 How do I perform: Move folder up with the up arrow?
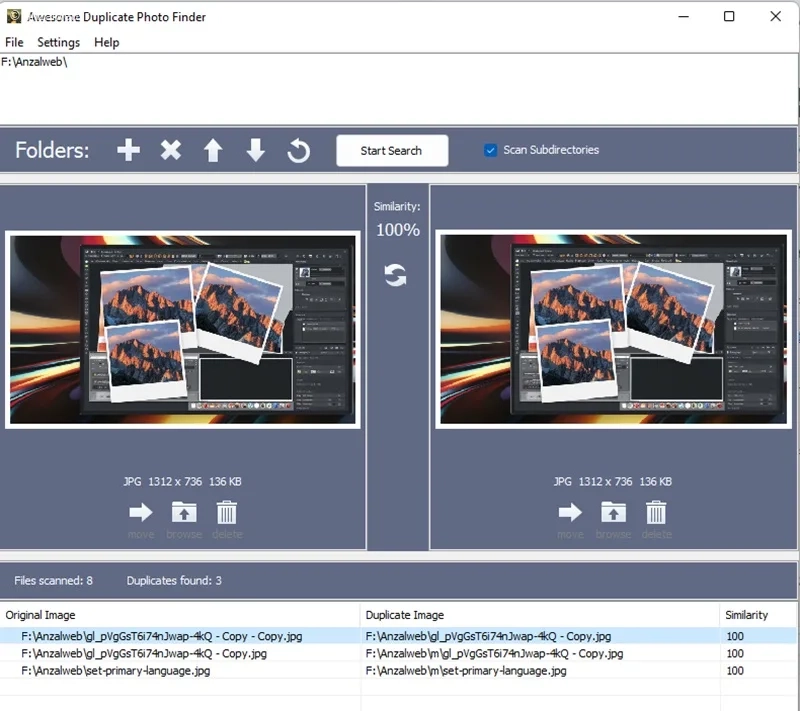coord(213,150)
